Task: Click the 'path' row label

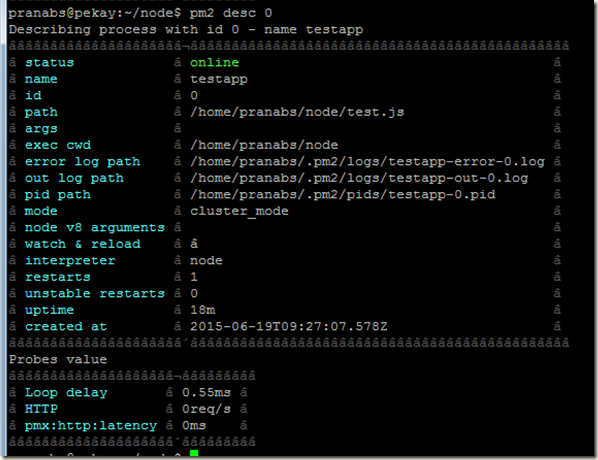Action: click(41, 113)
